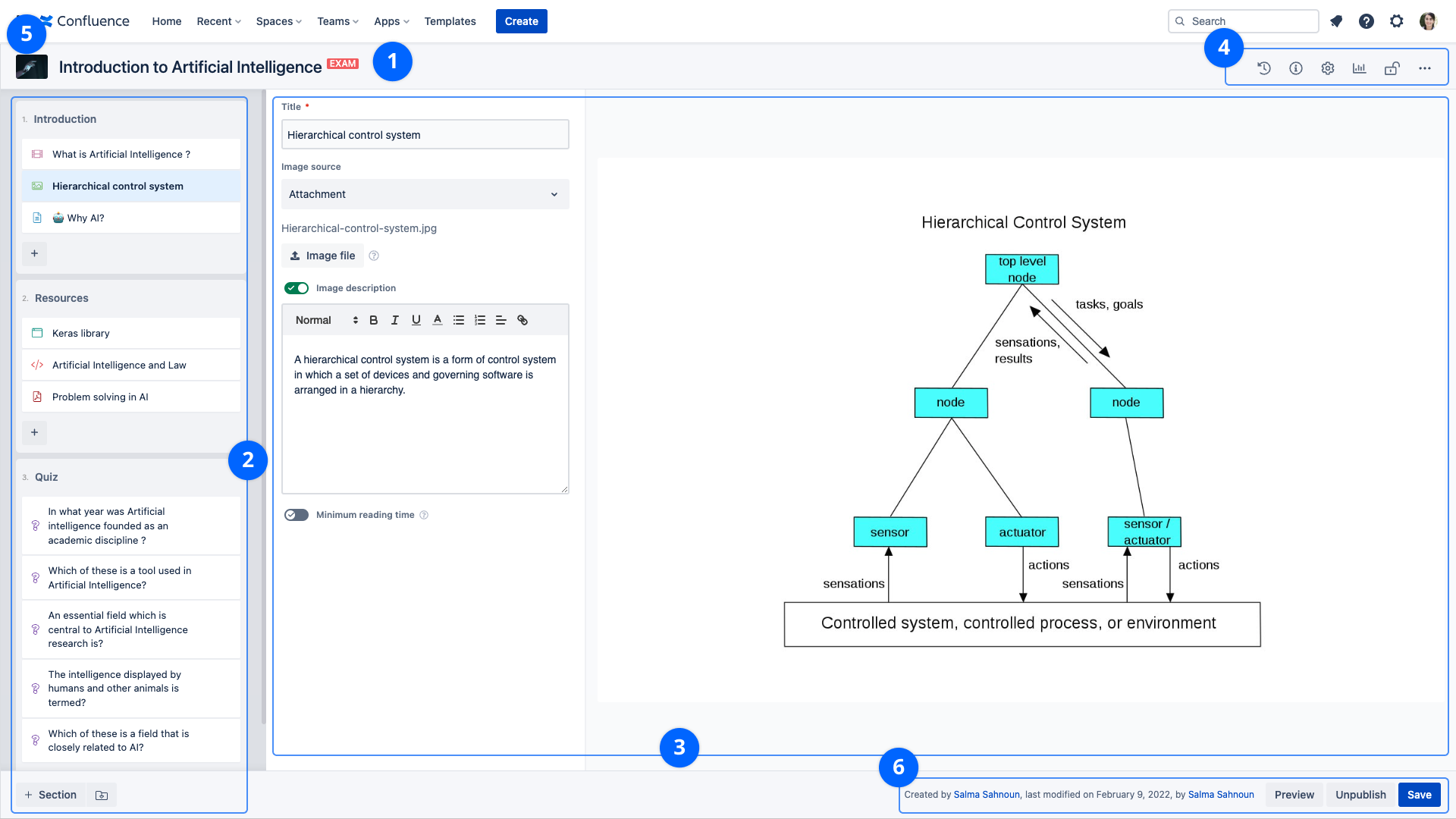Click the restrictions lock icon
This screenshot has height=819, width=1456.
[1392, 68]
